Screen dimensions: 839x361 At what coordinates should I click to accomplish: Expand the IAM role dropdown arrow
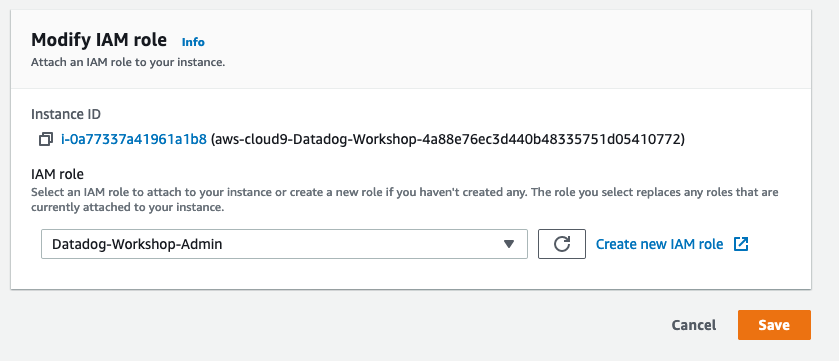(509, 244)
